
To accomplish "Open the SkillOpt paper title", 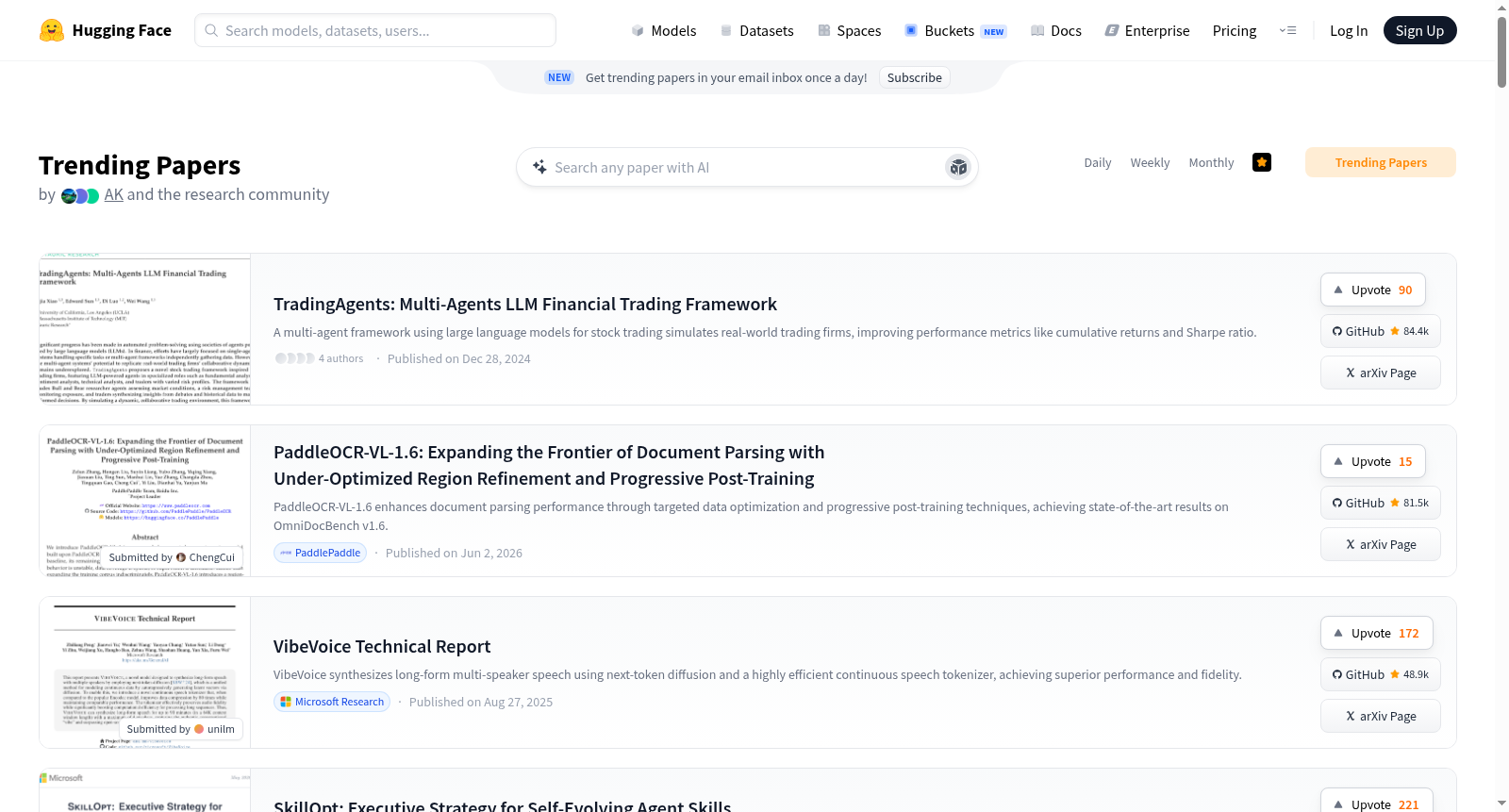I will click(x=503, y=805).
